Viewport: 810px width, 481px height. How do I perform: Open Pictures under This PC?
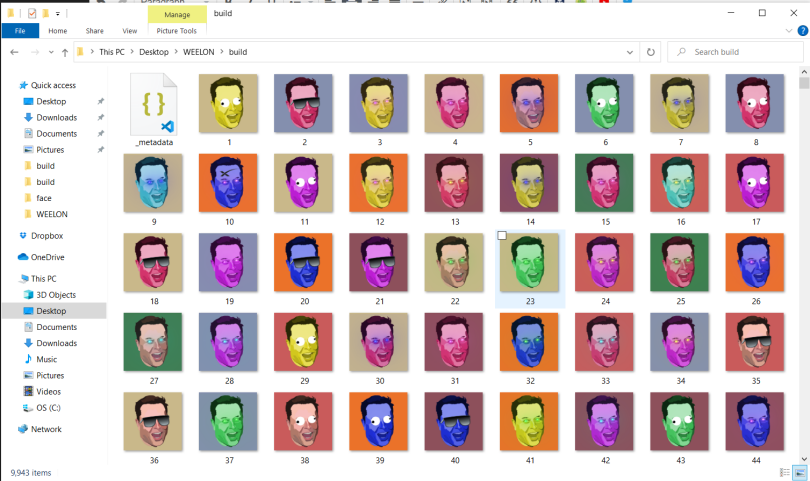(44, 375)
